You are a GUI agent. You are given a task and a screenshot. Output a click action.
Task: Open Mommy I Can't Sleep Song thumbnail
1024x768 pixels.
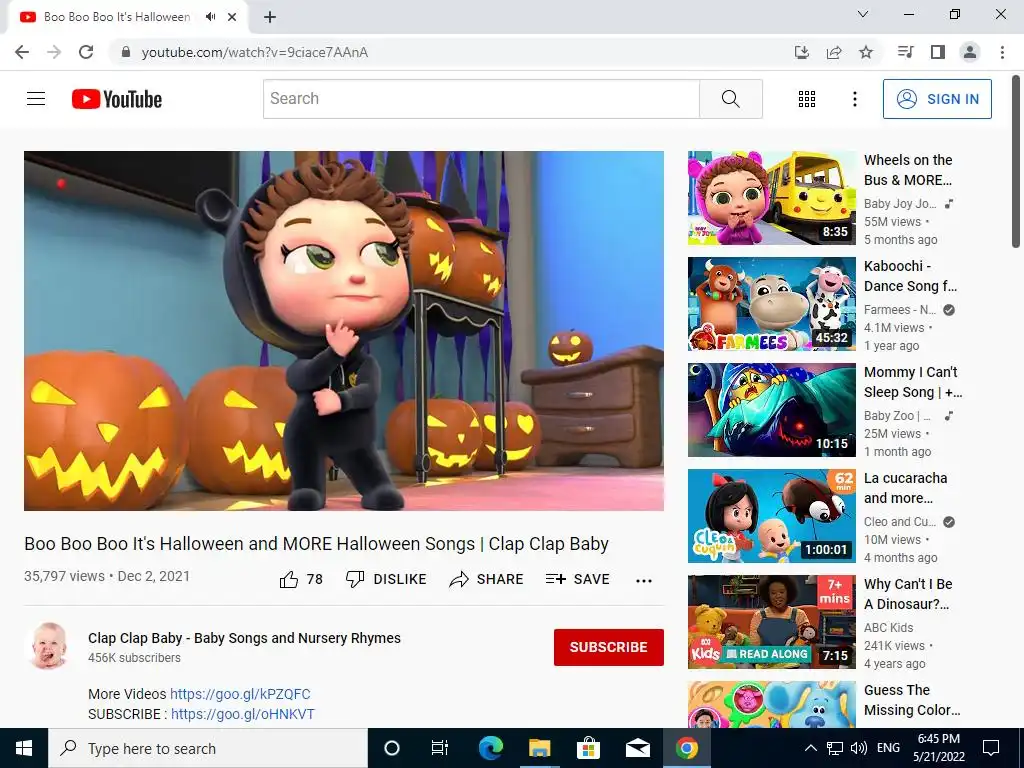pos(771,409)
